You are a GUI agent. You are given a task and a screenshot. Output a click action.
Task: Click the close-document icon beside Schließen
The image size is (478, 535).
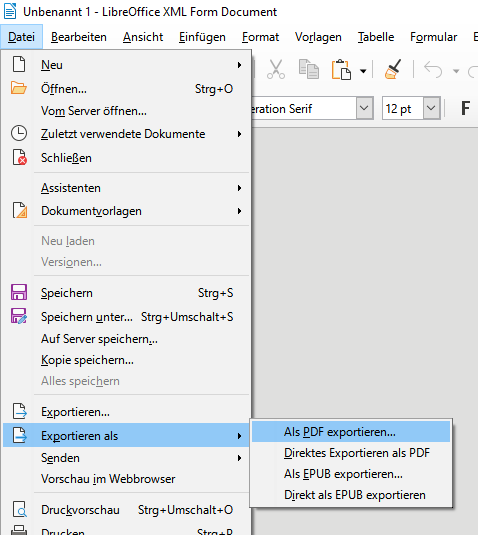20,157
